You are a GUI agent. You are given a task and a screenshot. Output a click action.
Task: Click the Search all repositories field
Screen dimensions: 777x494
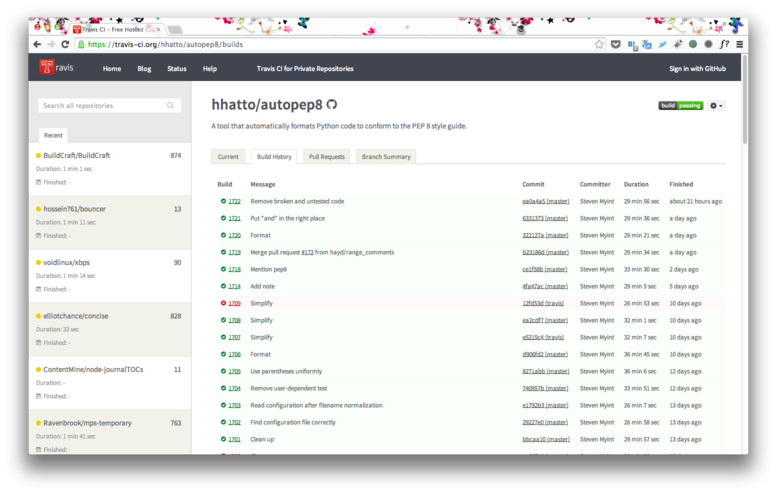tap(110, 106)
